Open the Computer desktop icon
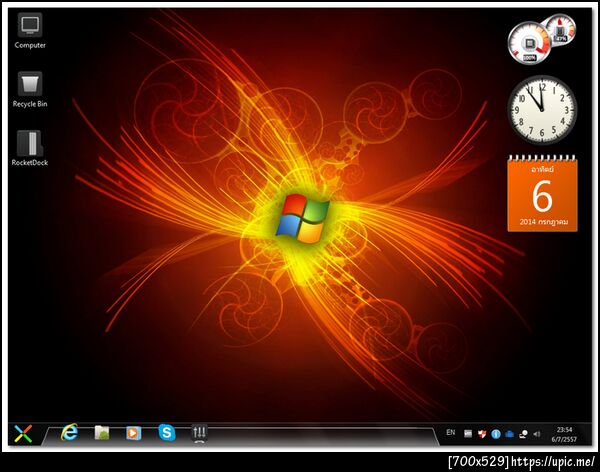600x472 pixels. [x=30, y=31]
